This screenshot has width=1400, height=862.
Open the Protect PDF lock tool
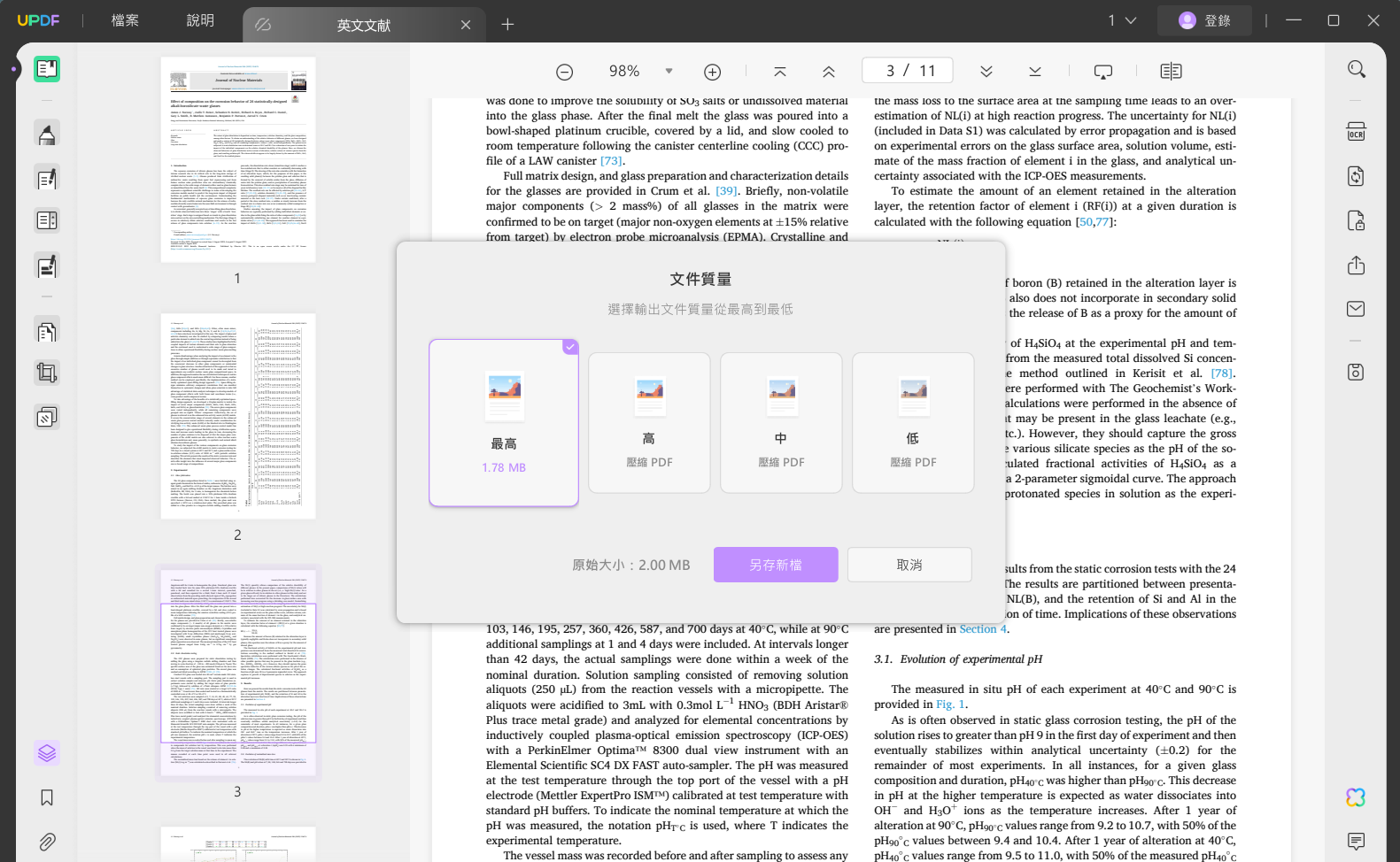(1356, 220)
